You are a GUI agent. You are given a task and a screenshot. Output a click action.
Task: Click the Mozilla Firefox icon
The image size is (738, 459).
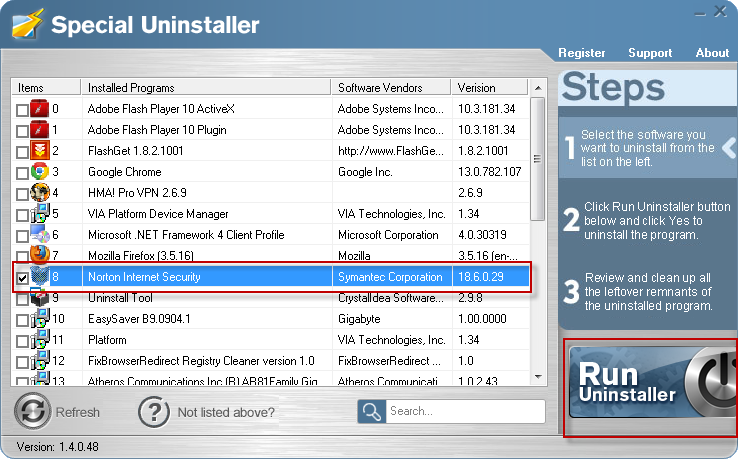40,254
